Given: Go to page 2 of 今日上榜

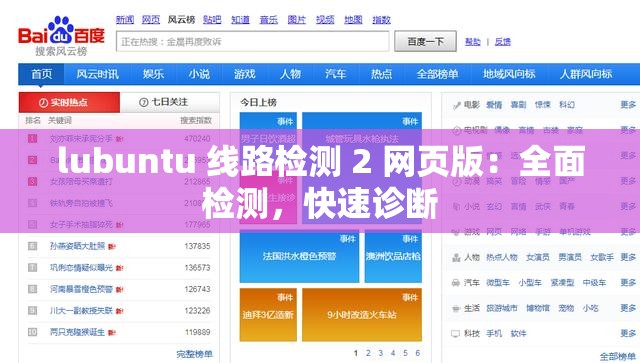Looking at the screenshot, I should 368,353.
